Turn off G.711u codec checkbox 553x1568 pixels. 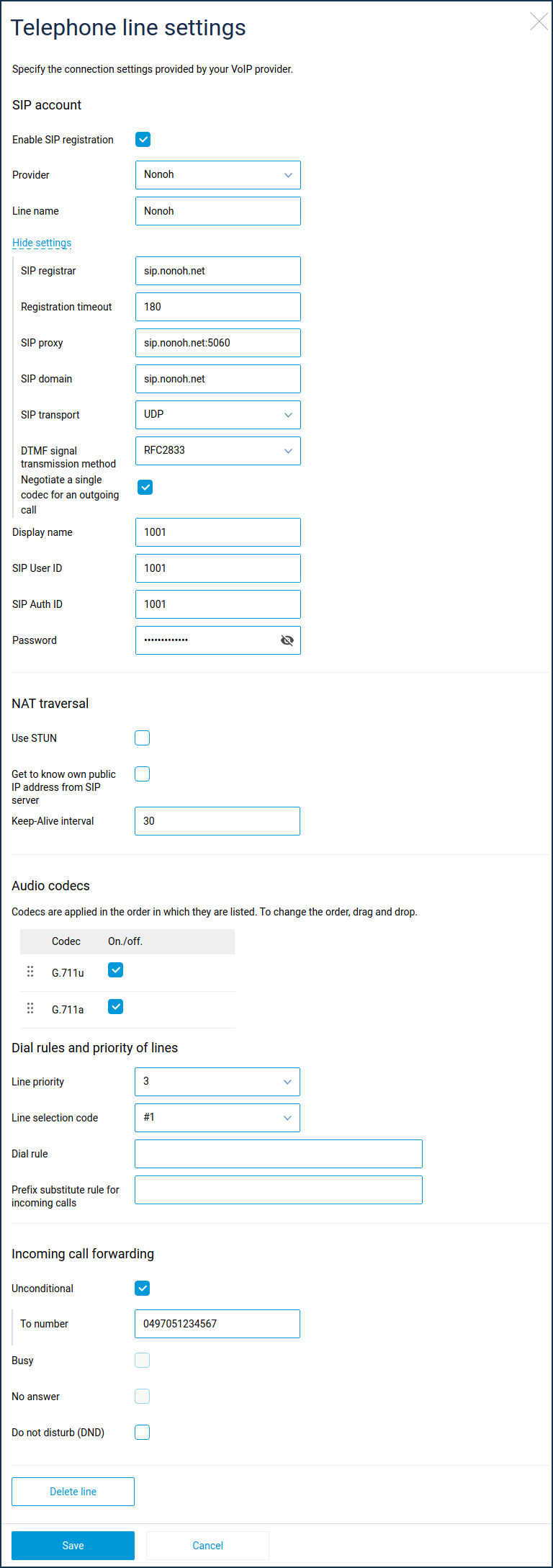[115, 970]
